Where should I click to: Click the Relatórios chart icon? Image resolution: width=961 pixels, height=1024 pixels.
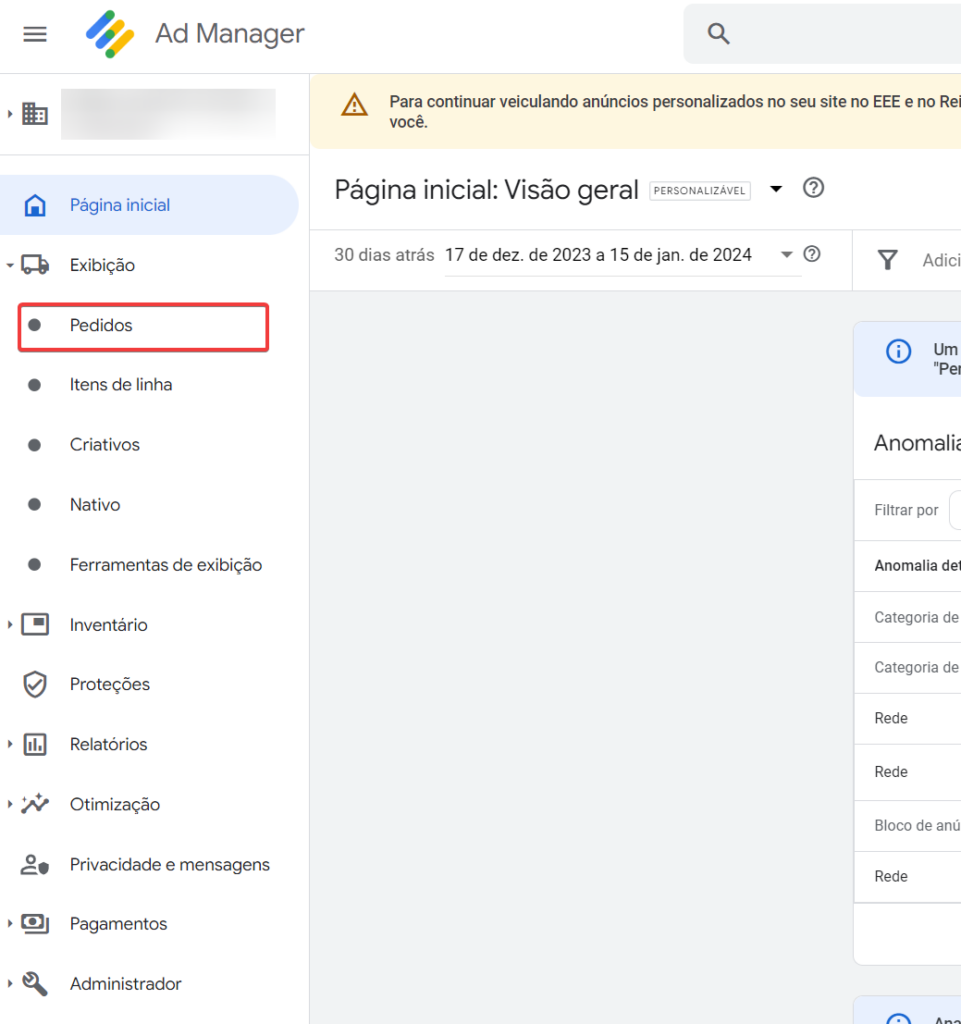click(x=35, y=744)
